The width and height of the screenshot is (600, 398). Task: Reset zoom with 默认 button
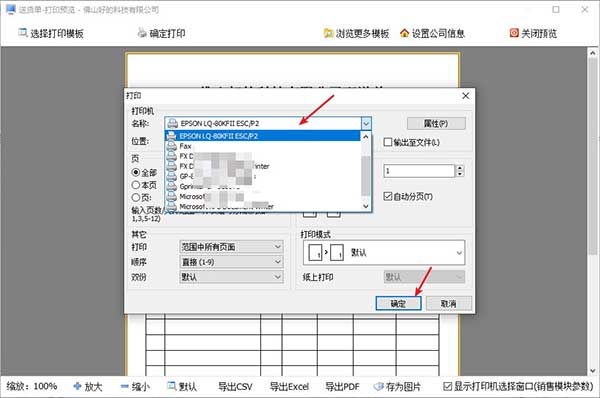click(x=182, y=387)
